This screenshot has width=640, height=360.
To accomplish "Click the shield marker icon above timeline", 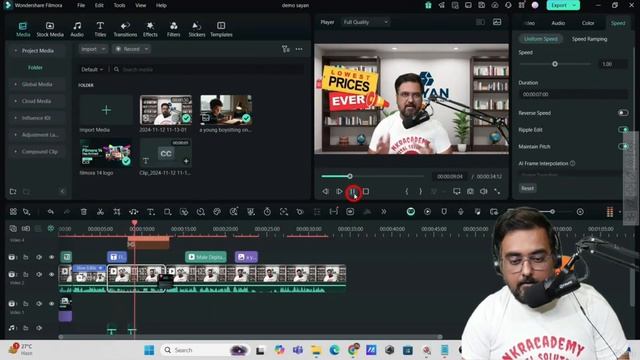I will 444,212.
